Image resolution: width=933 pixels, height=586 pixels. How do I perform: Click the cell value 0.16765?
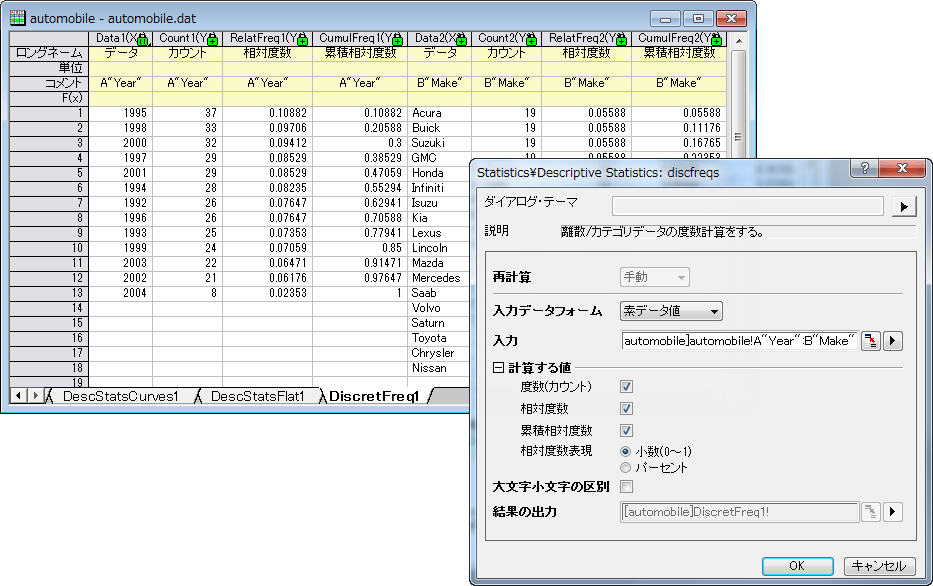(679, 143)
